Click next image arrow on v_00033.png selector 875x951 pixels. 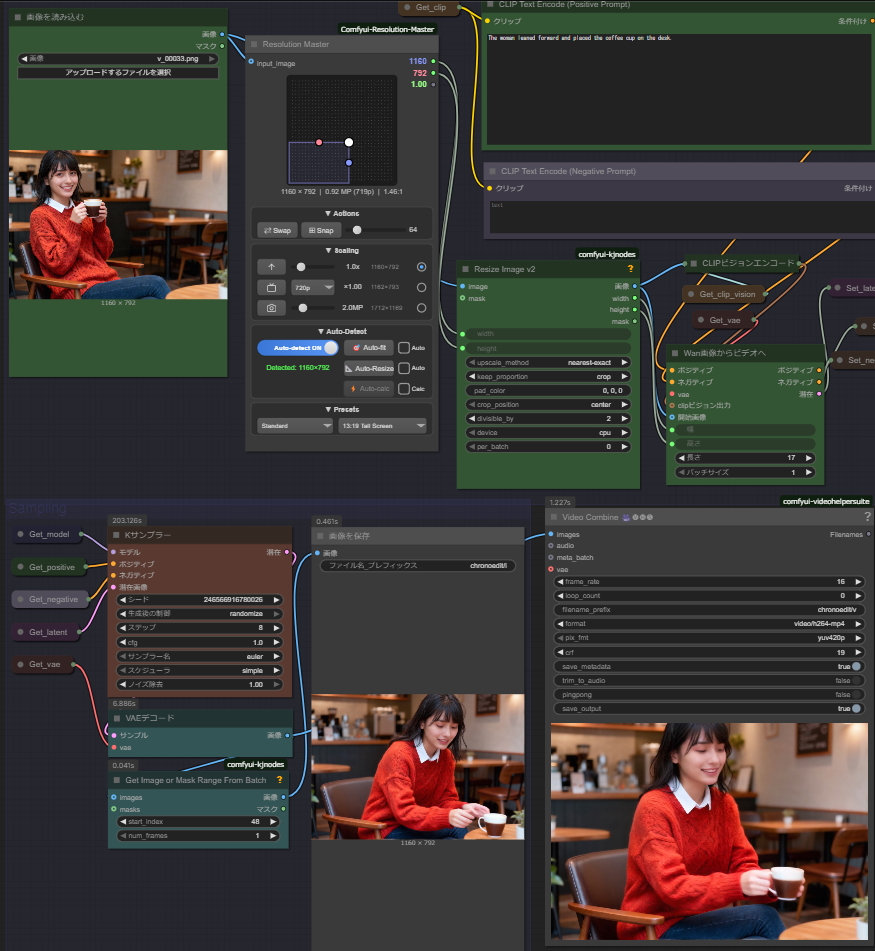[x=212, y=59]
